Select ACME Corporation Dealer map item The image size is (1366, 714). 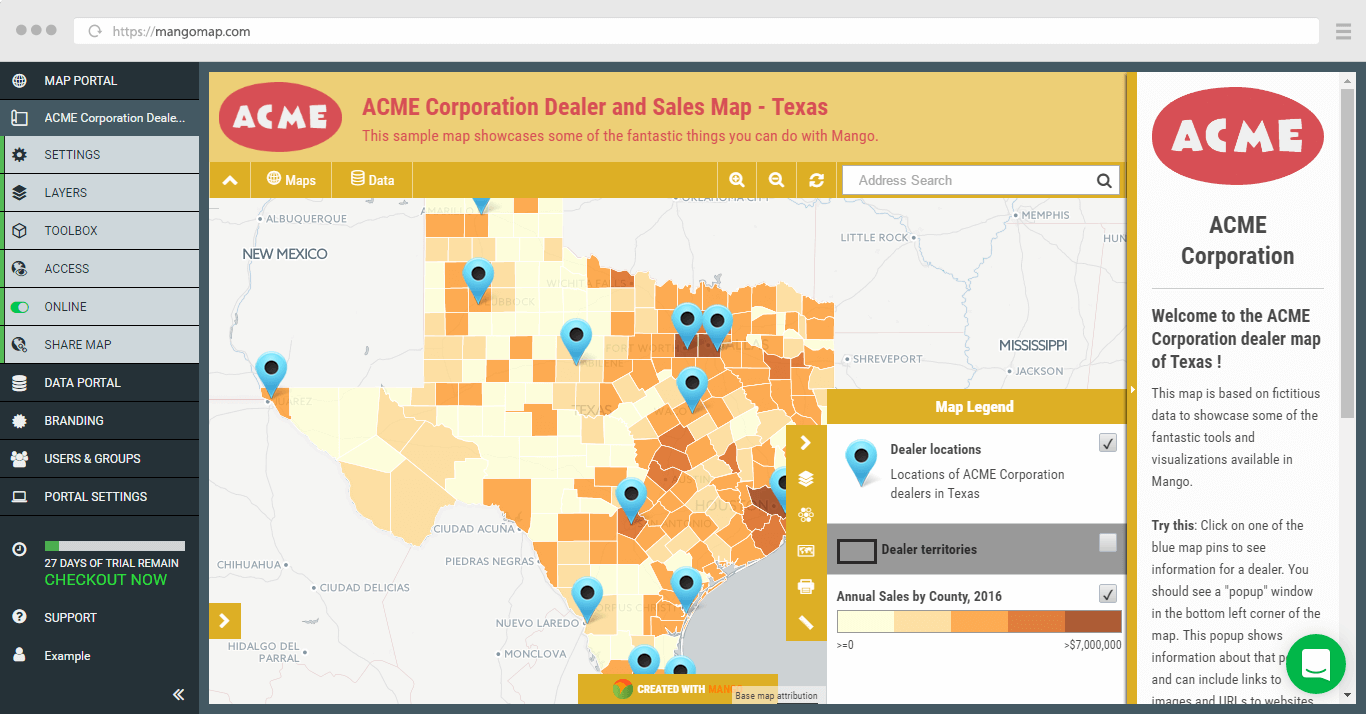[99, 117]
